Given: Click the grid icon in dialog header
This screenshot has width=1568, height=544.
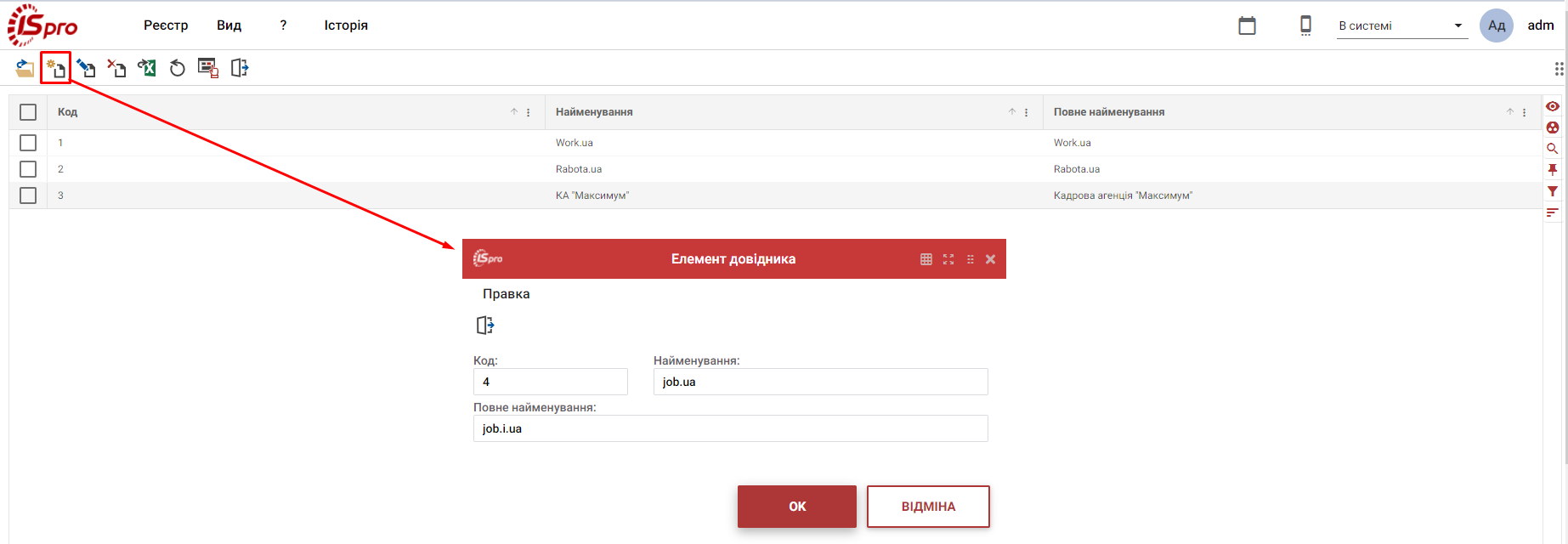Looking at the screenshot, I should pos(926,259).
